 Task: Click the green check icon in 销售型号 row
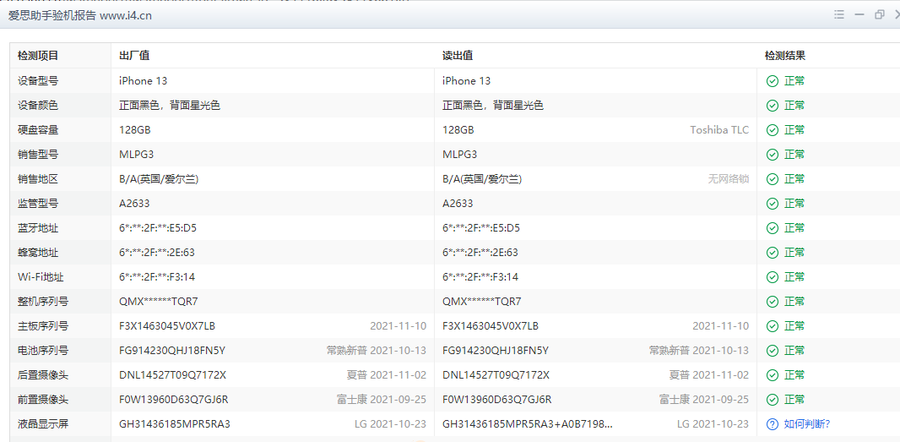click(x=773, y=154)
